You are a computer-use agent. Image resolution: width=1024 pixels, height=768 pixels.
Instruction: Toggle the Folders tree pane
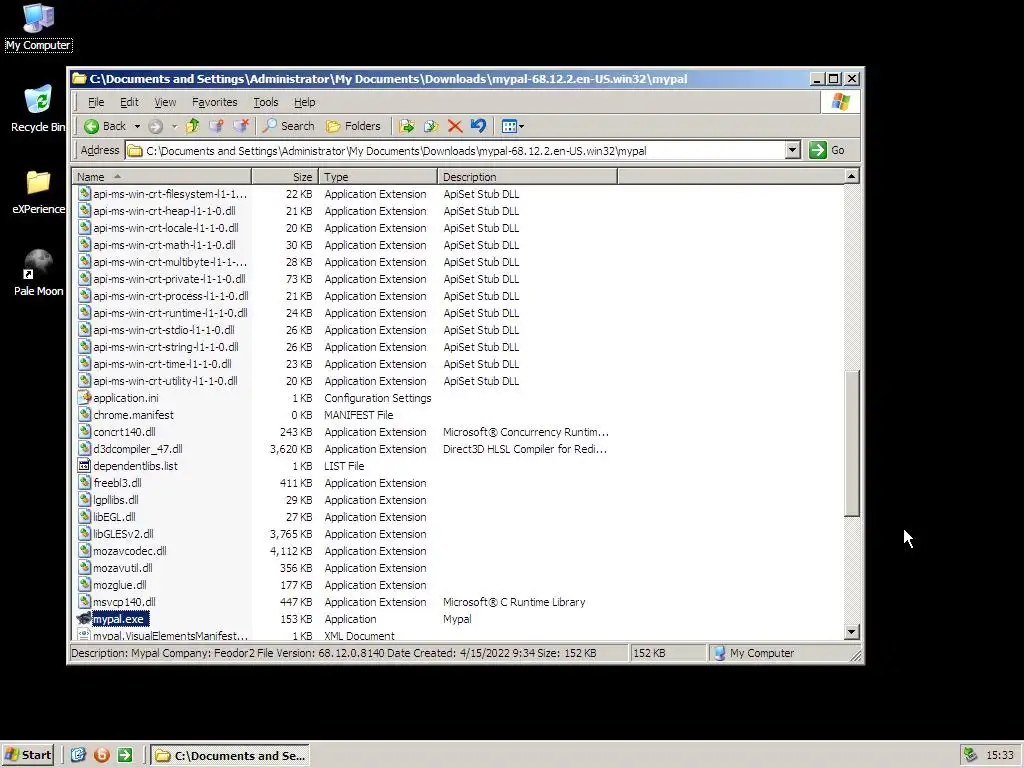pos(353,126)
